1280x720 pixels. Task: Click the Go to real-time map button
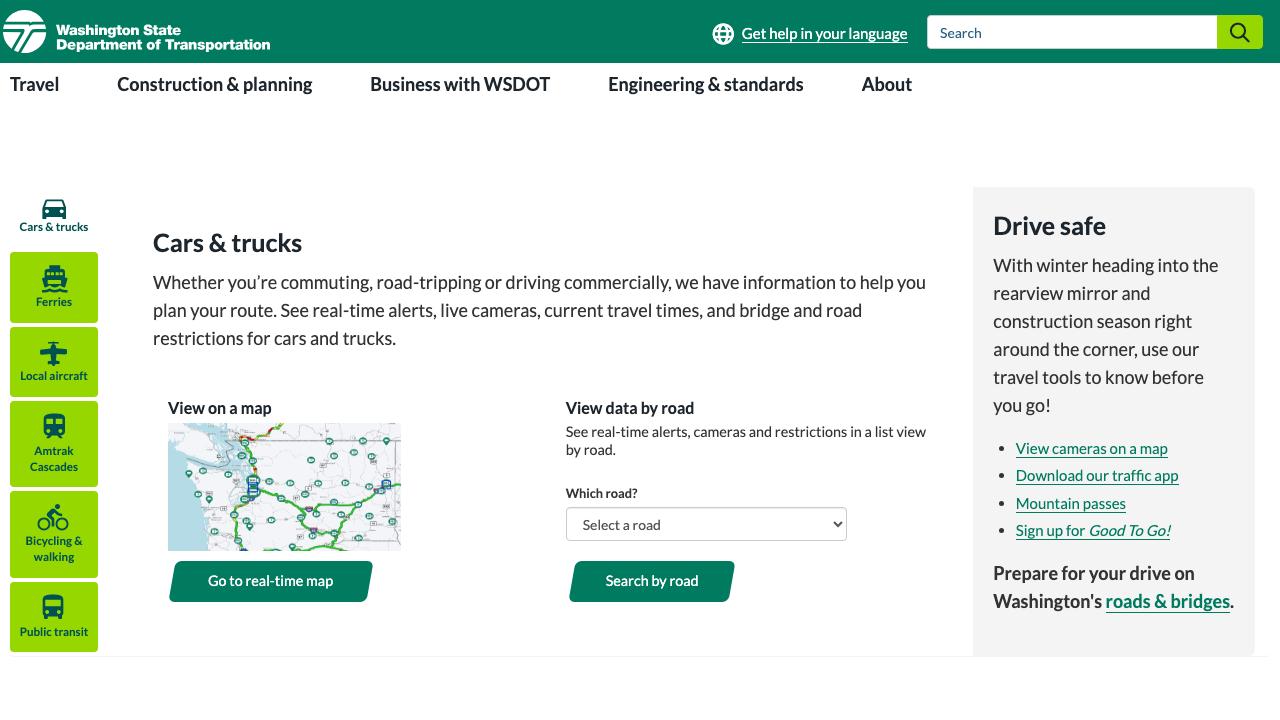click(x=270, y=581)
